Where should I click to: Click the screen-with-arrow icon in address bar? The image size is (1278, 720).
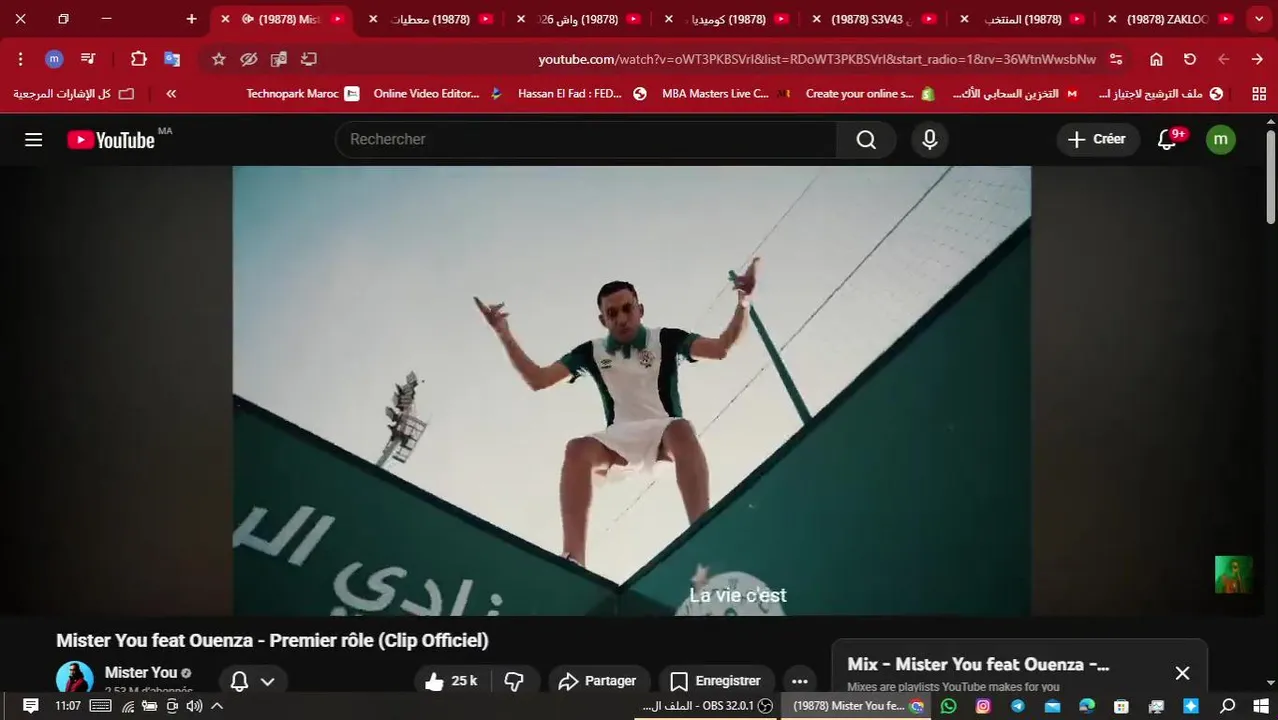pos(309,59)
